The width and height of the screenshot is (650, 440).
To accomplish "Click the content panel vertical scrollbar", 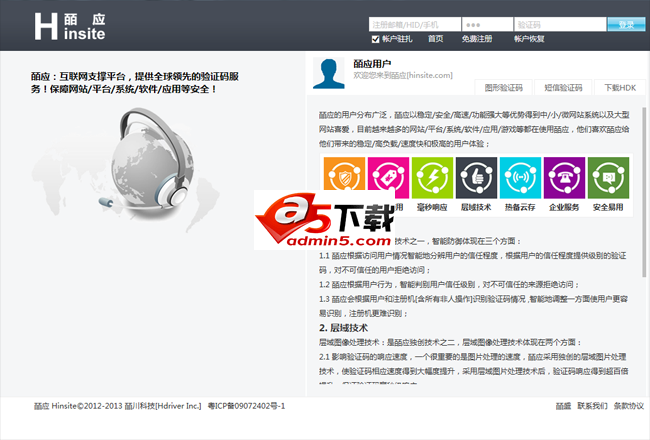I will coord(644,192).
